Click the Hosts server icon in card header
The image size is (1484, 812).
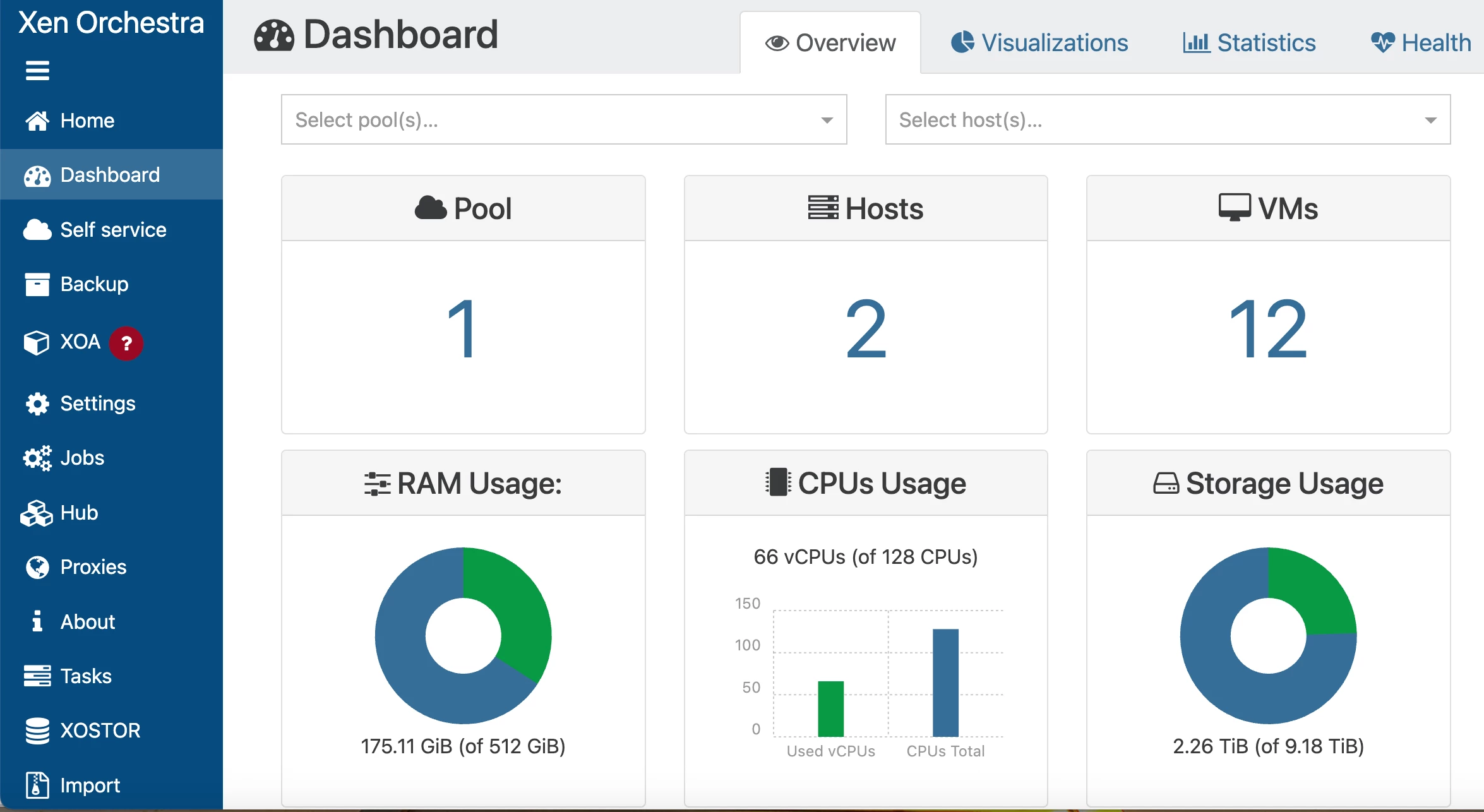point(823,208)
